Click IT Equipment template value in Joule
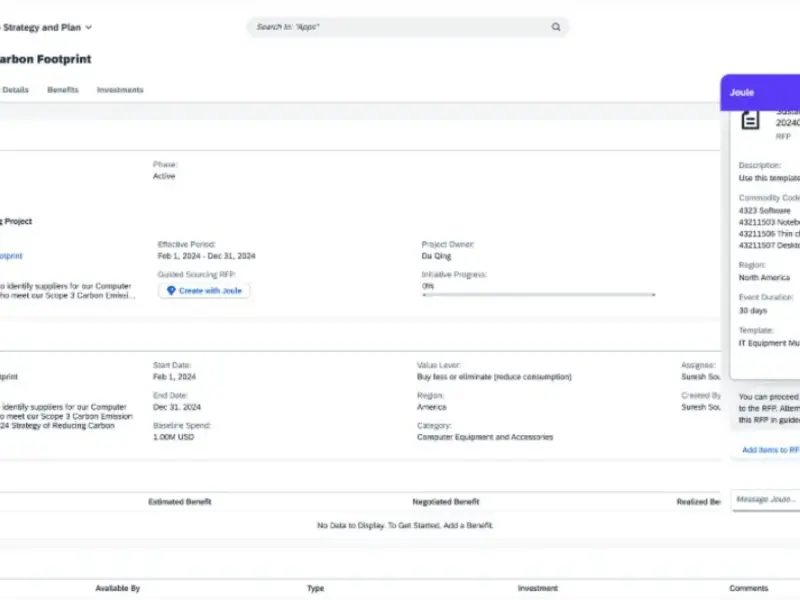 [769, 343]
